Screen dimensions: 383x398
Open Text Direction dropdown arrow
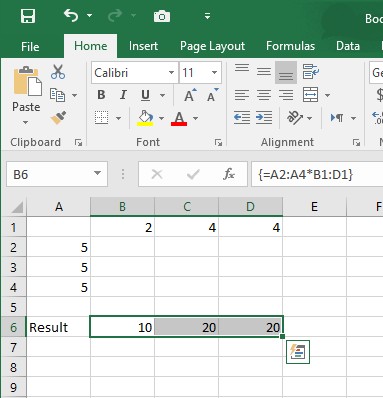pyautogui.click(x=353, y=118)
